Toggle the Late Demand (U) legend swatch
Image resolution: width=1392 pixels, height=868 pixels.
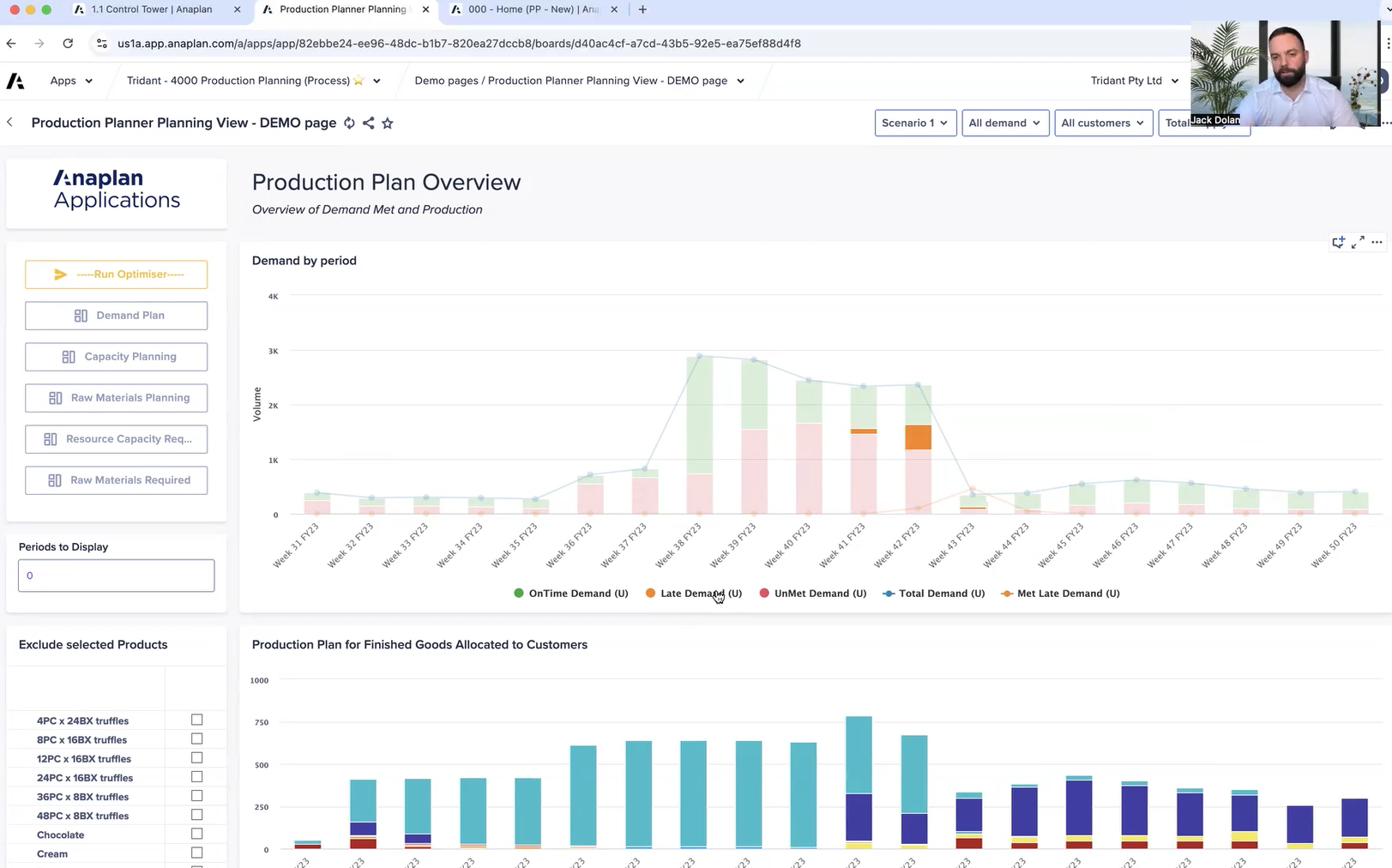[x=651, y=594]
